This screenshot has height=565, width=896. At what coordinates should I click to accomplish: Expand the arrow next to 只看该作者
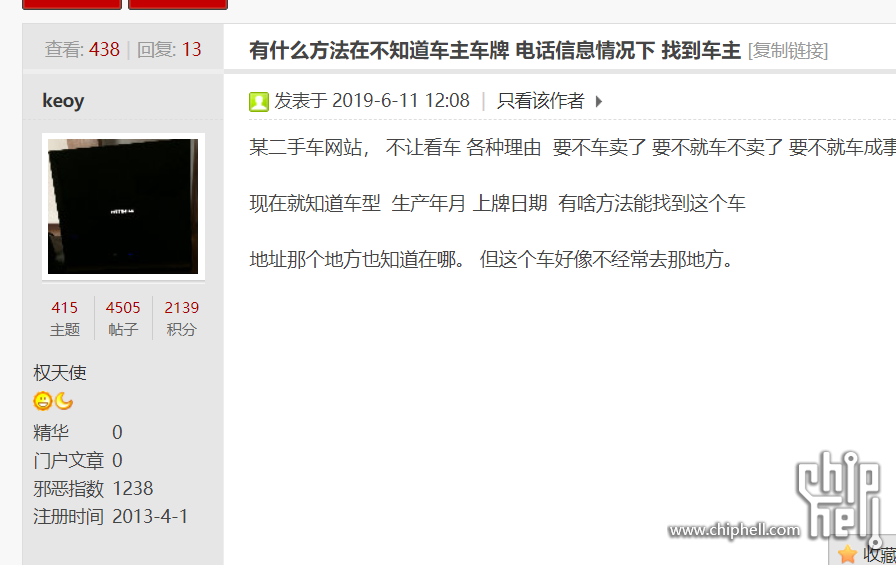[598, 102]
